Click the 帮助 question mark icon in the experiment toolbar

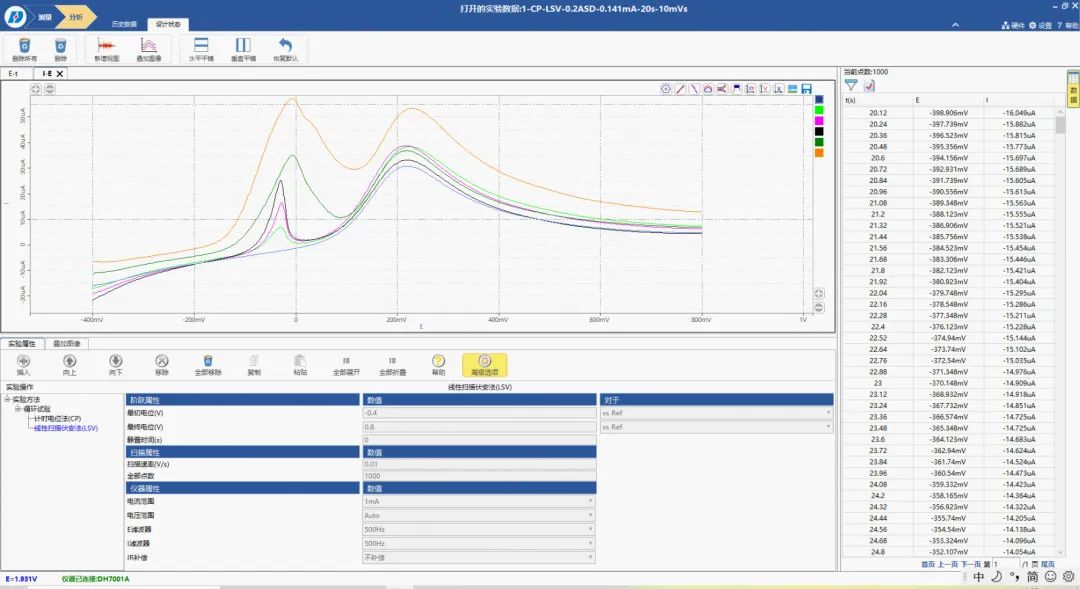438,361
